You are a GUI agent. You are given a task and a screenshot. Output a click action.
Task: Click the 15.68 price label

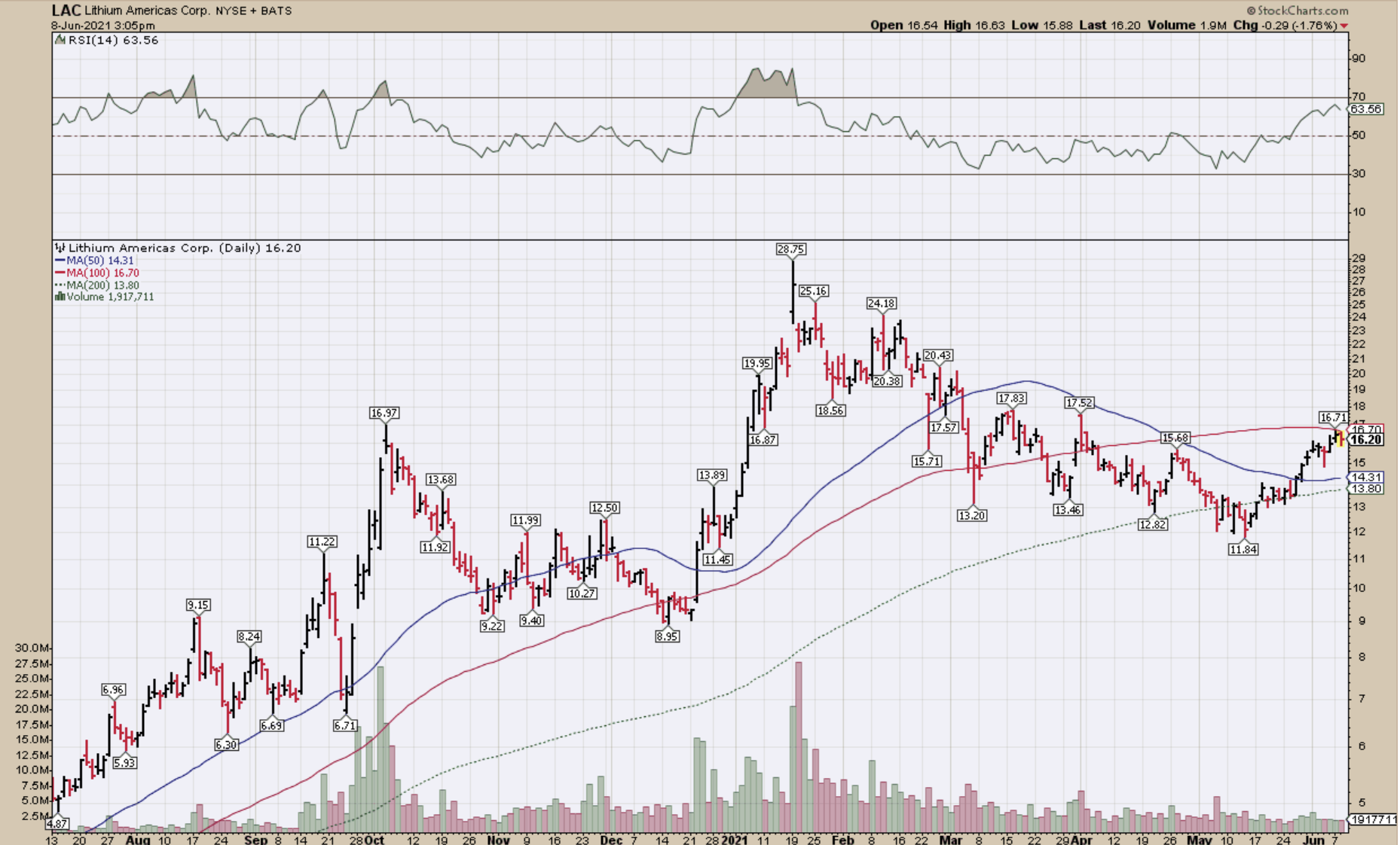tap(1175, 438)
